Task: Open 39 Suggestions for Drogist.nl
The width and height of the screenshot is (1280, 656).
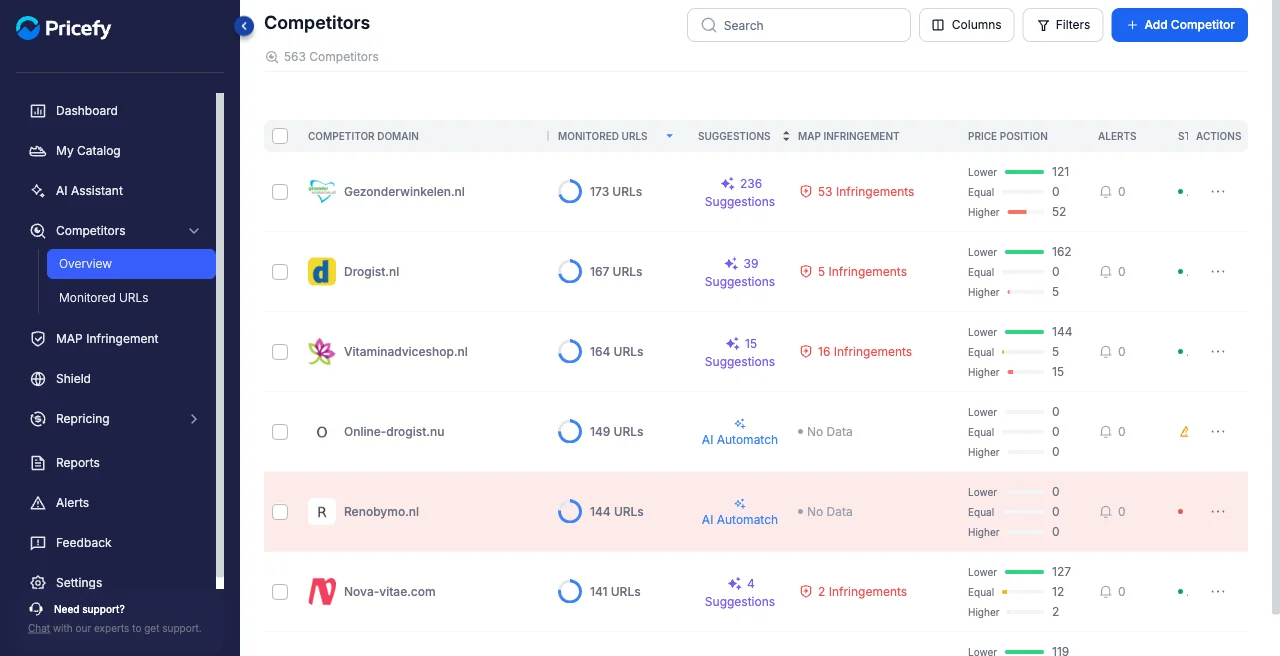Action: click(740, 272)
